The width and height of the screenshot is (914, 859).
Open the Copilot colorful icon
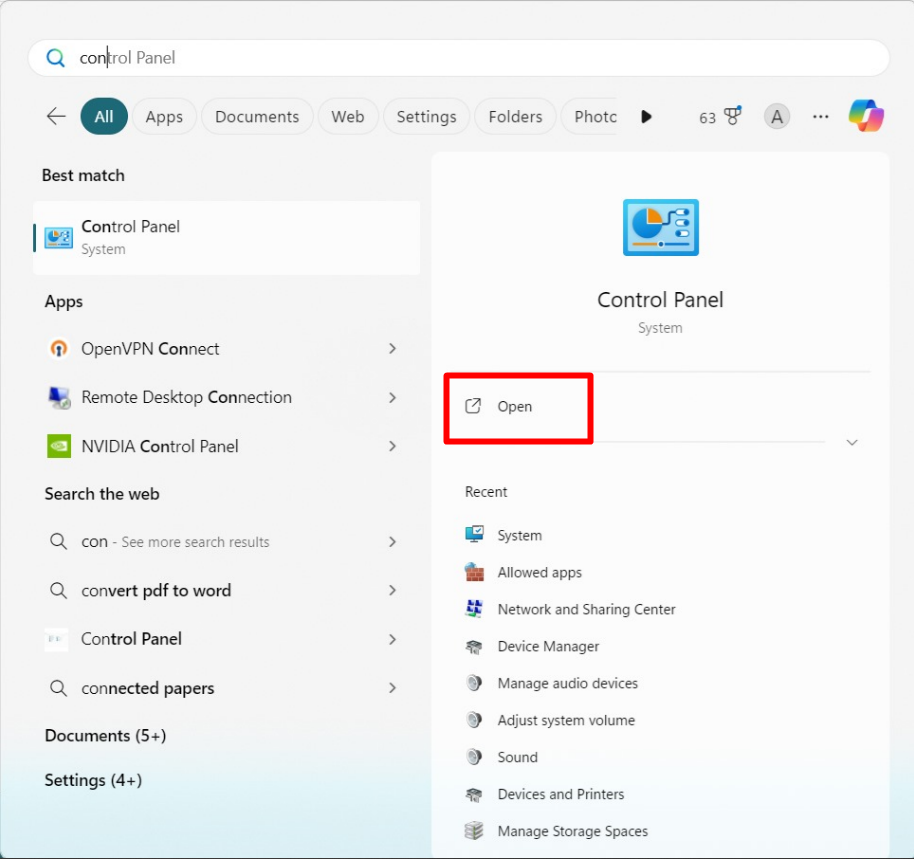pos(866,115)
